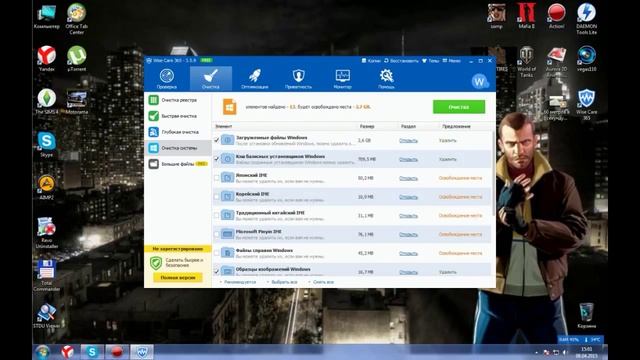This screenshot has height=360, width=640.
Task: Select Глубокая очистка in the sidebar
Action: (178, 132)
